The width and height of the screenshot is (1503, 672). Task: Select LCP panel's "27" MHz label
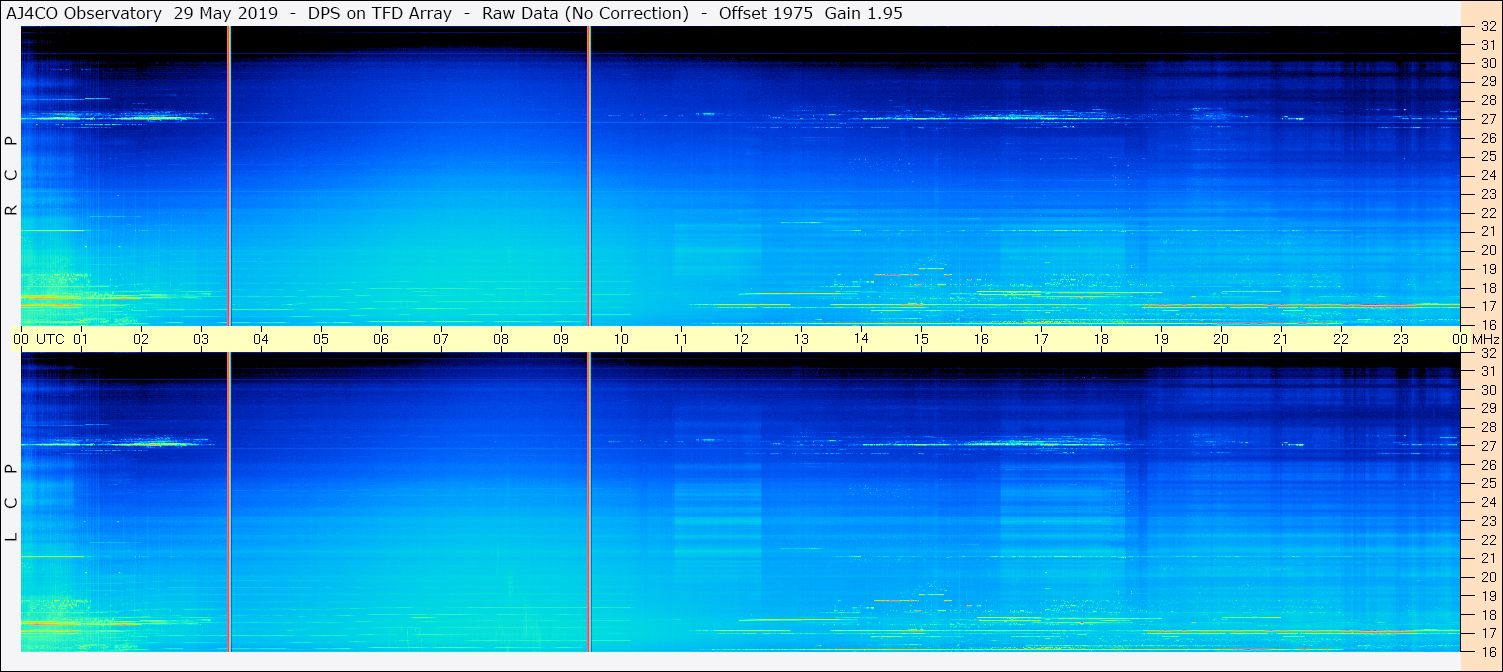coord(1488,446)
